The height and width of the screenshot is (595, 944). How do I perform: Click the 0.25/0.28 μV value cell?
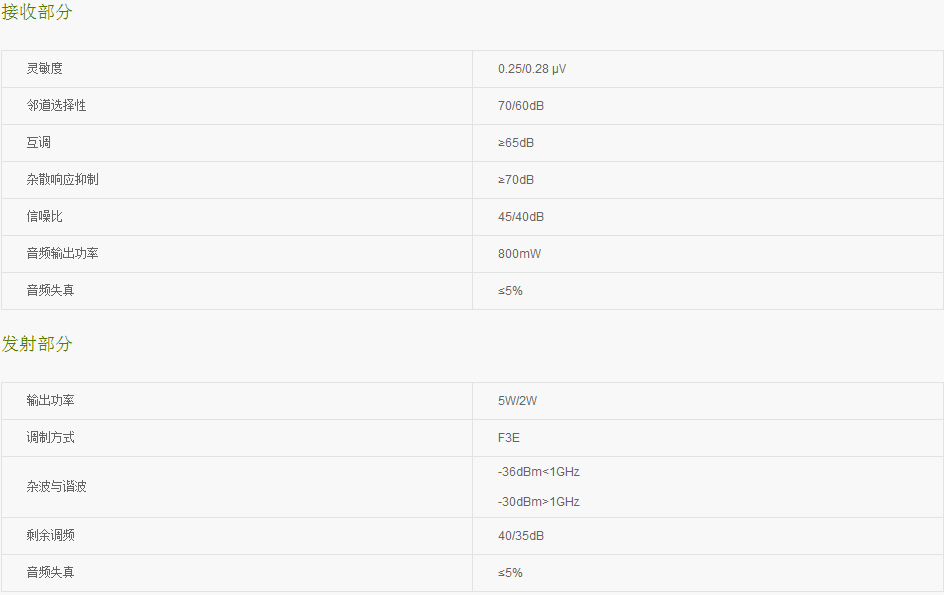pyautogui.click(x=708, y=69)
